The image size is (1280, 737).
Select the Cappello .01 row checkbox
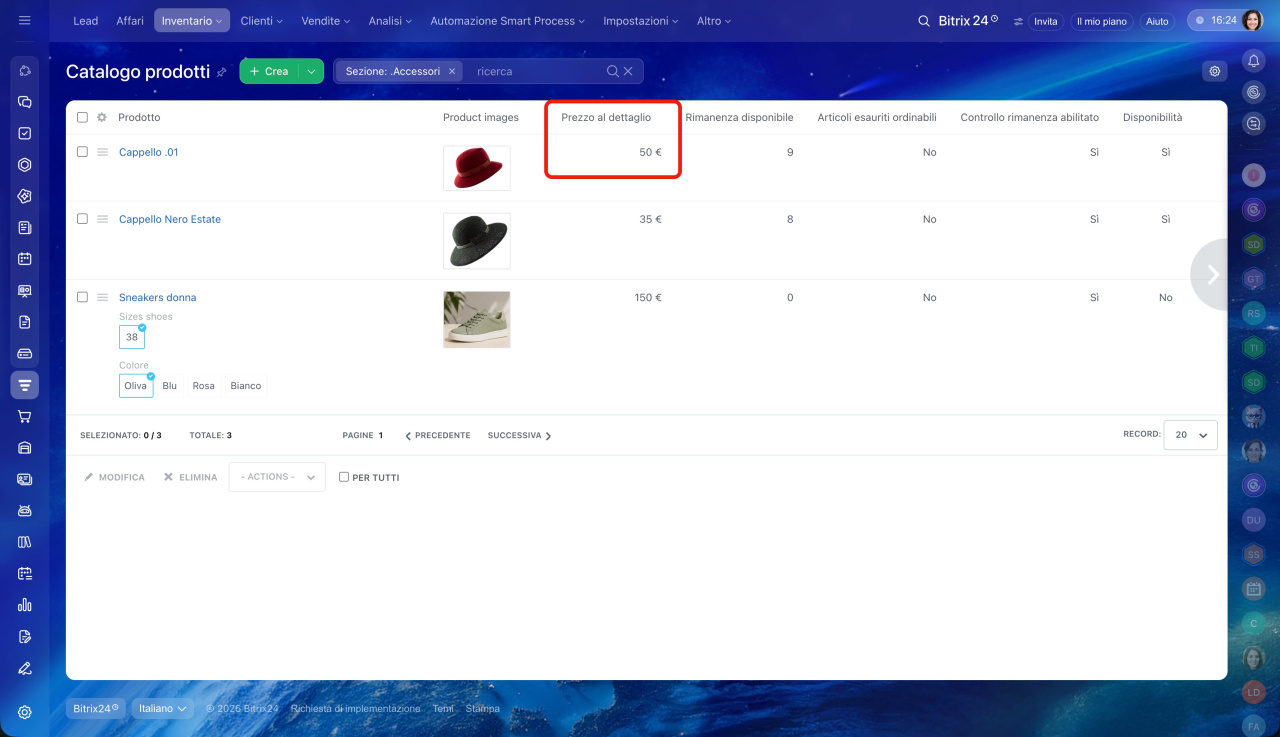[82, 152]
